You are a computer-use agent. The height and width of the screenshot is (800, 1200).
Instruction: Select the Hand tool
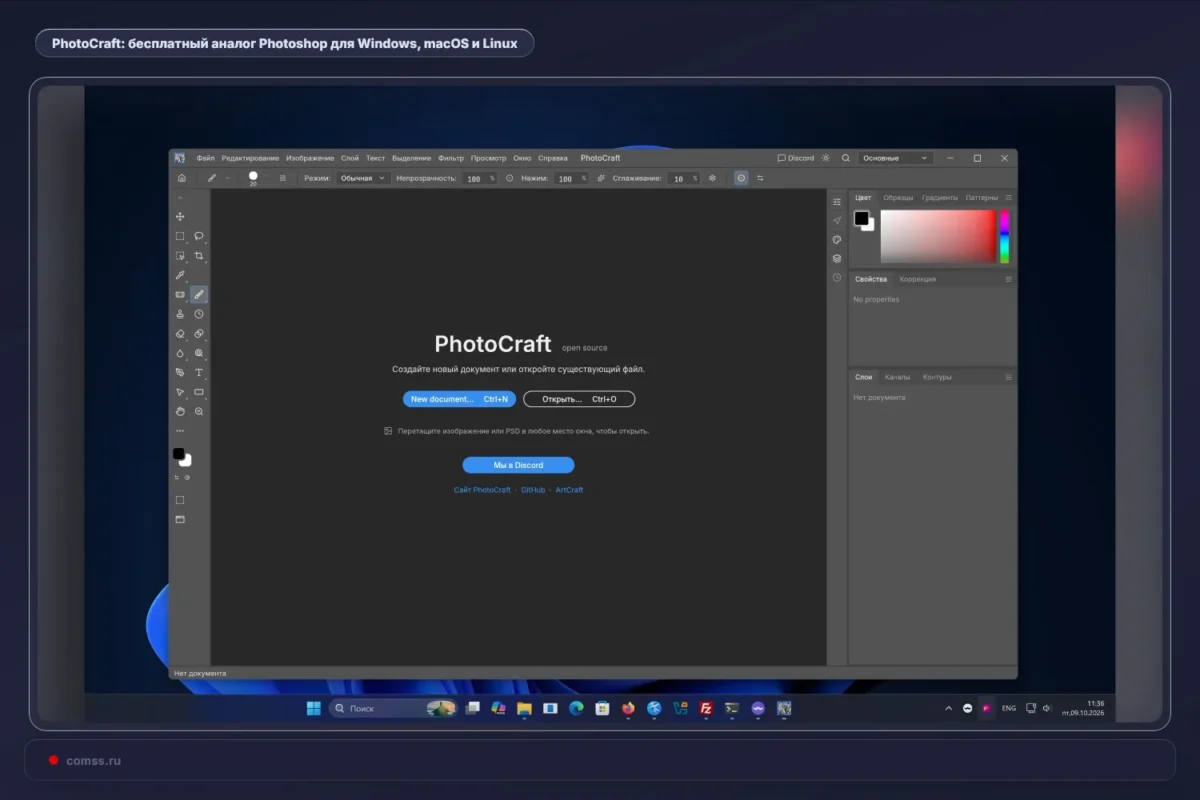(x=180, y=411)
